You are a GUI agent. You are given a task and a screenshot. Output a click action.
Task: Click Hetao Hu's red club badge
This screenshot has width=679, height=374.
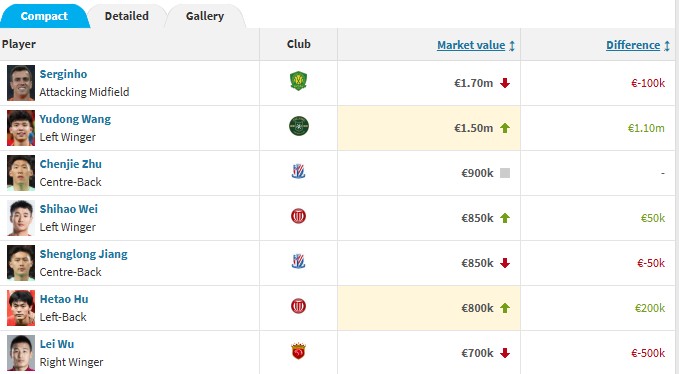point(298,306)
